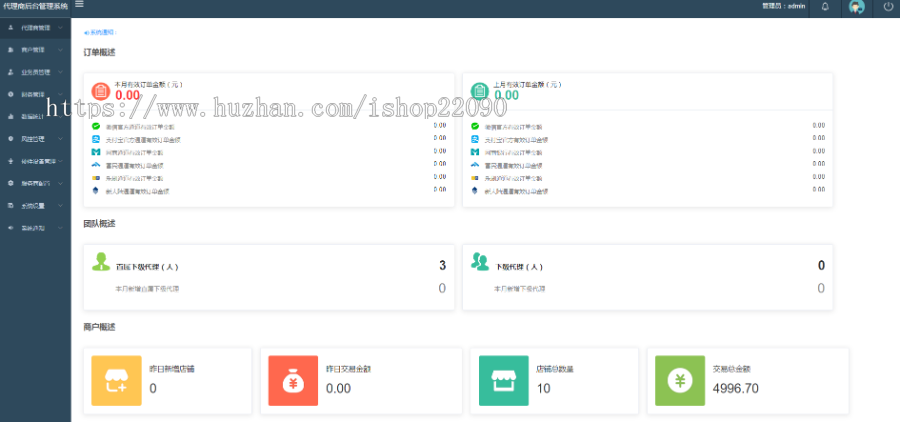The image size is (900, 422).
Task: Click the red 0.00 monthly amount
Action: click(127, 95)
